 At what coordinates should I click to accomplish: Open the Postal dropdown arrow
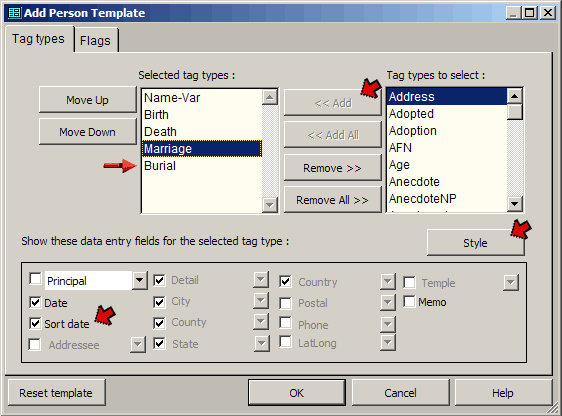(x=388, y=303)
